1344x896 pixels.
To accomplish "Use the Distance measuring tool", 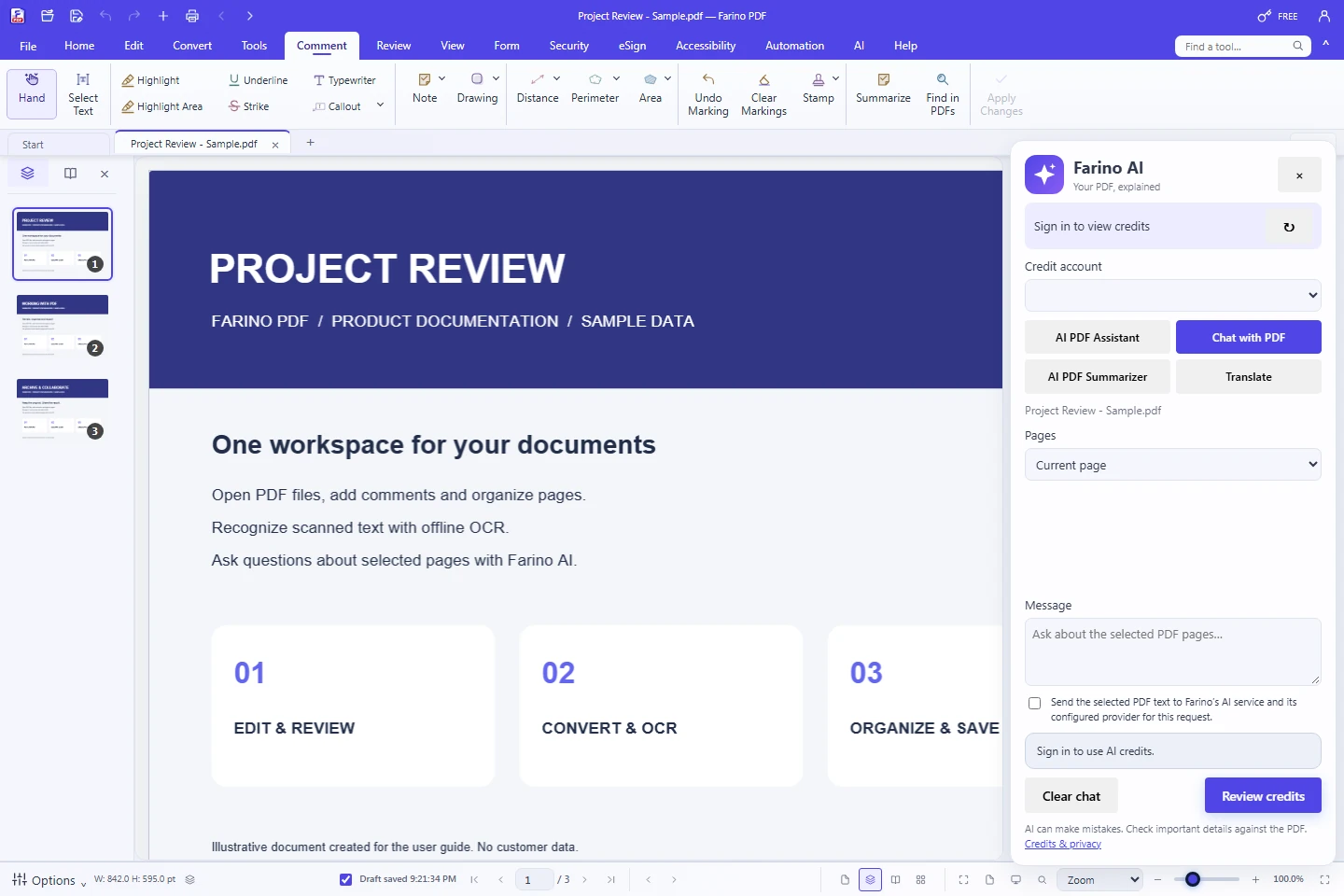I will 538,90.
